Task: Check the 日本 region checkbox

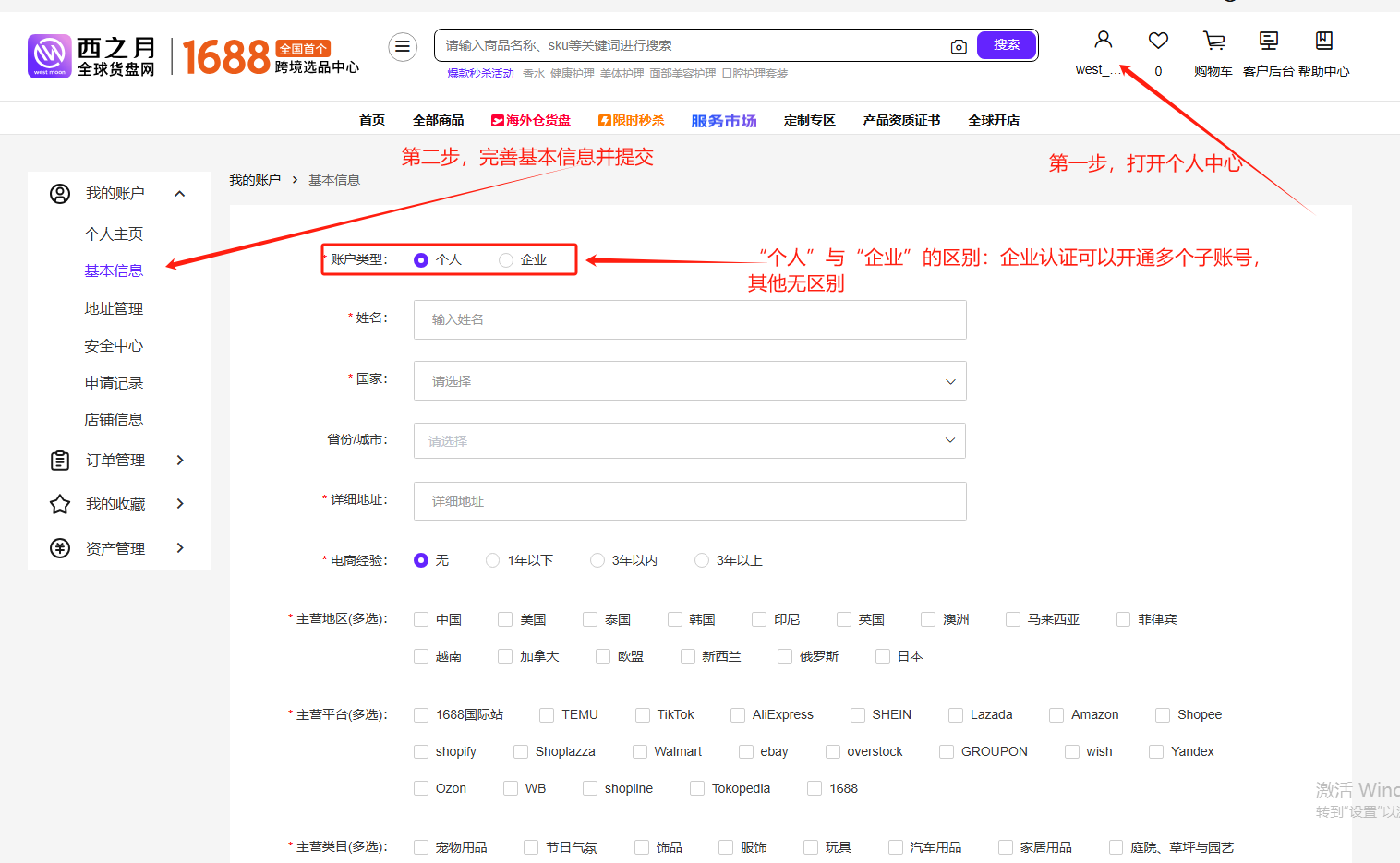Action: click(x=883, y=656)
